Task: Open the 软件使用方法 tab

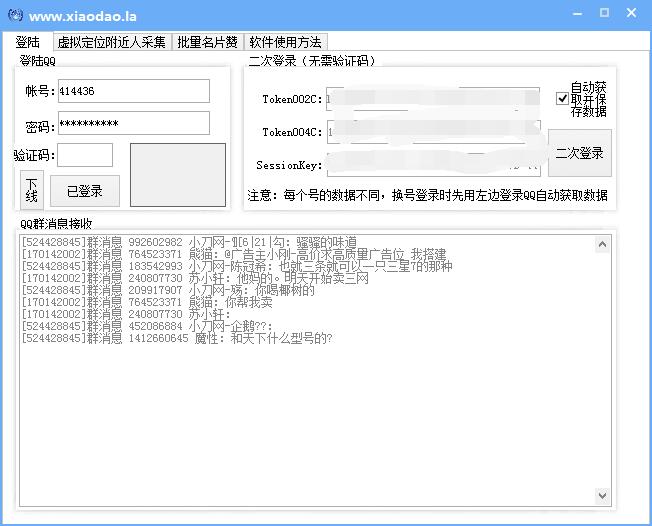Action: pos(285,42)
